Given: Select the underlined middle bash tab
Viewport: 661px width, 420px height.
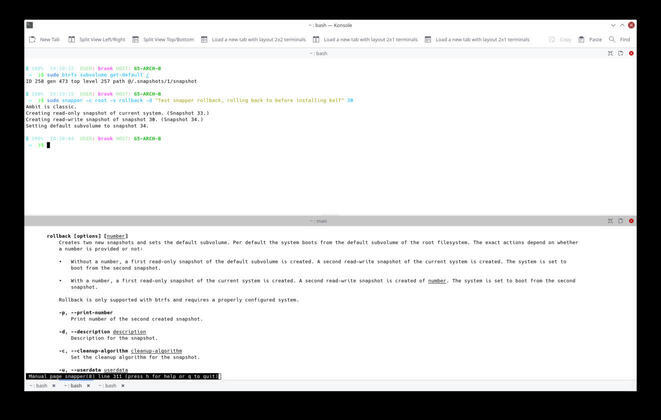Looking at the screenshot, I should pos(73,386).
